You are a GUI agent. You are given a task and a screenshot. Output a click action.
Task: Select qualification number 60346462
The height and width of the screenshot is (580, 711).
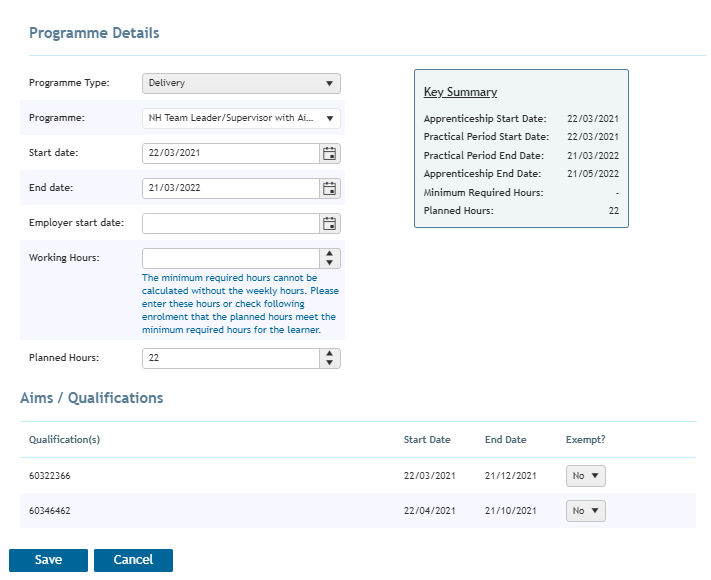point(50,511)
